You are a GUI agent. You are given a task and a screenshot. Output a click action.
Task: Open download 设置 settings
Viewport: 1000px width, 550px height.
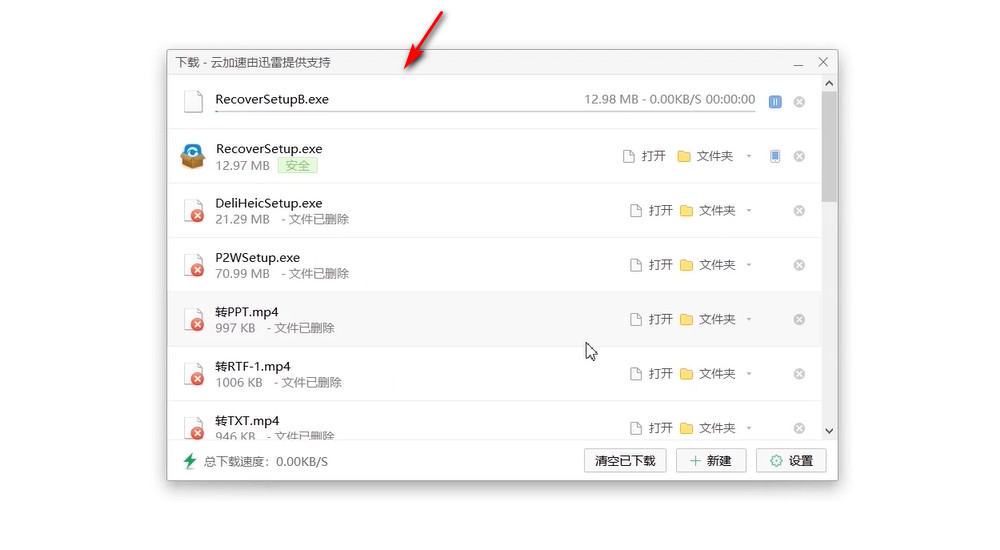click(x=791, y=461)
